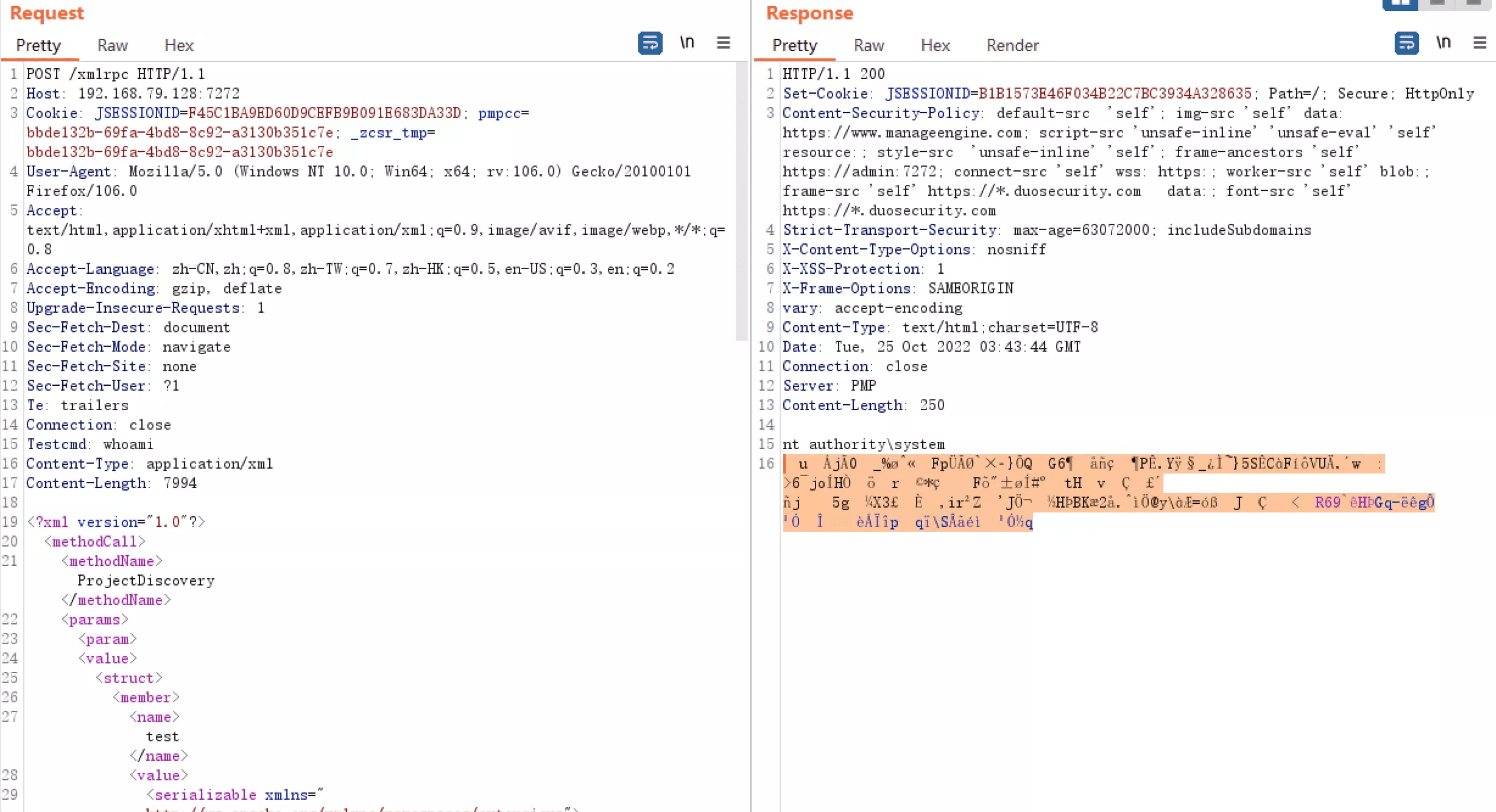Open the Request panel hamburger options menu
Image resolution: width=1496 pixels, height=812 pixels.
click(x=723, y=42)
